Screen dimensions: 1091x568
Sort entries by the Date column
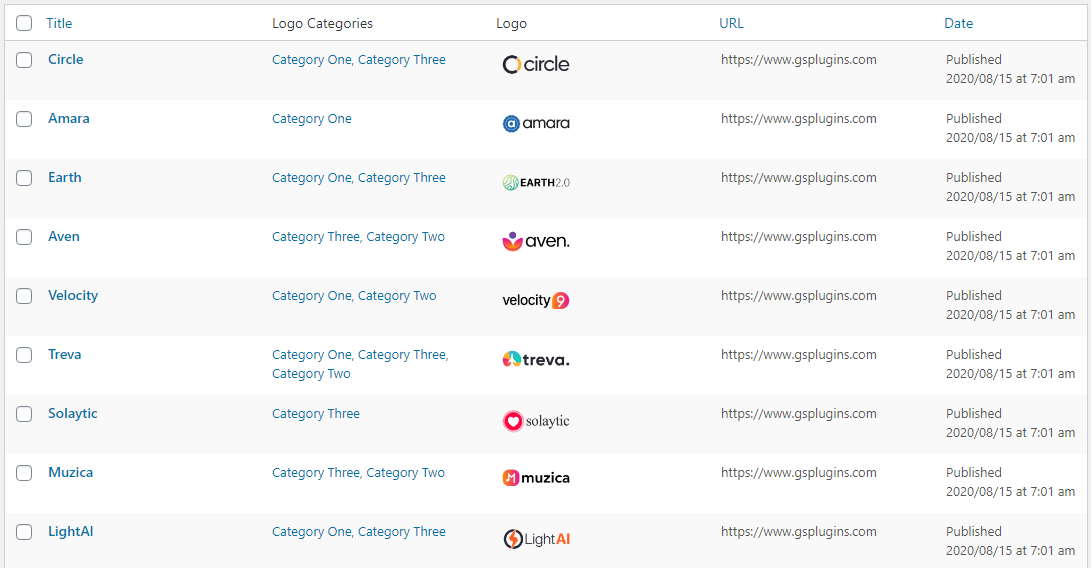tap(958, 23)
